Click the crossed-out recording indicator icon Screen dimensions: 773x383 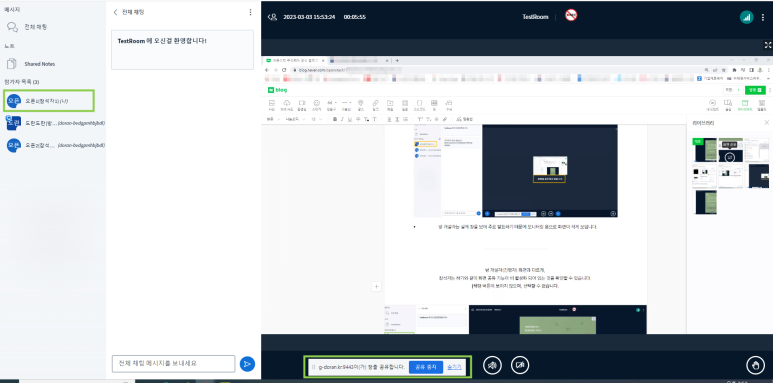tap(571, 15)
